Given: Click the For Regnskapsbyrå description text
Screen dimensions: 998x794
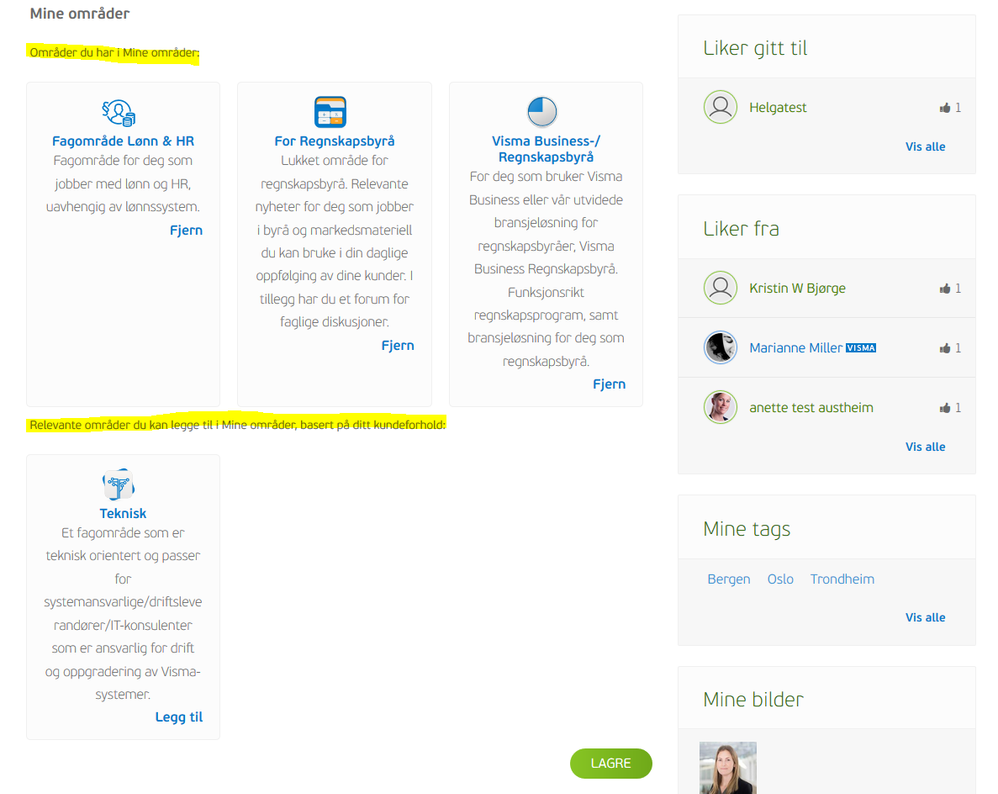Looking at the screenshot, I should [334, 241].
